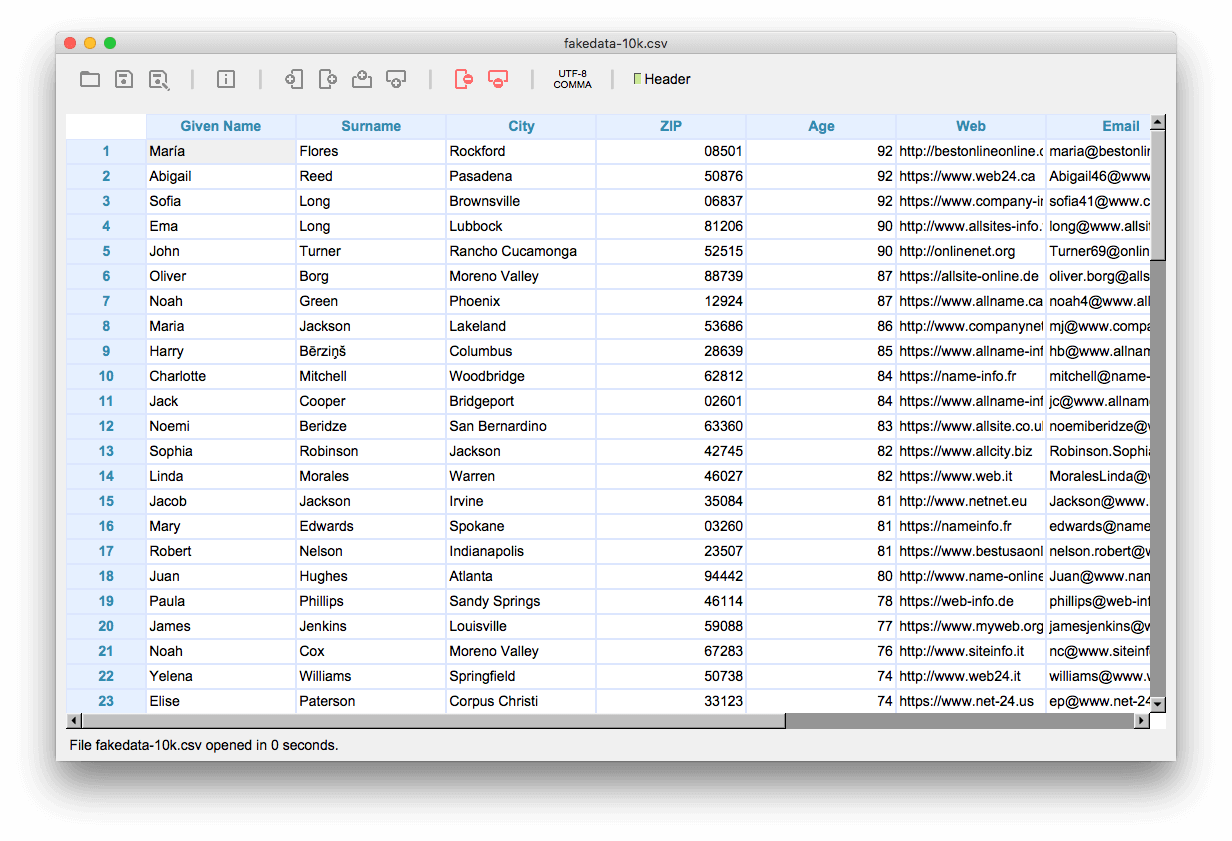Add a new row below the selection

pyautogui.click(x=396, y=79)
